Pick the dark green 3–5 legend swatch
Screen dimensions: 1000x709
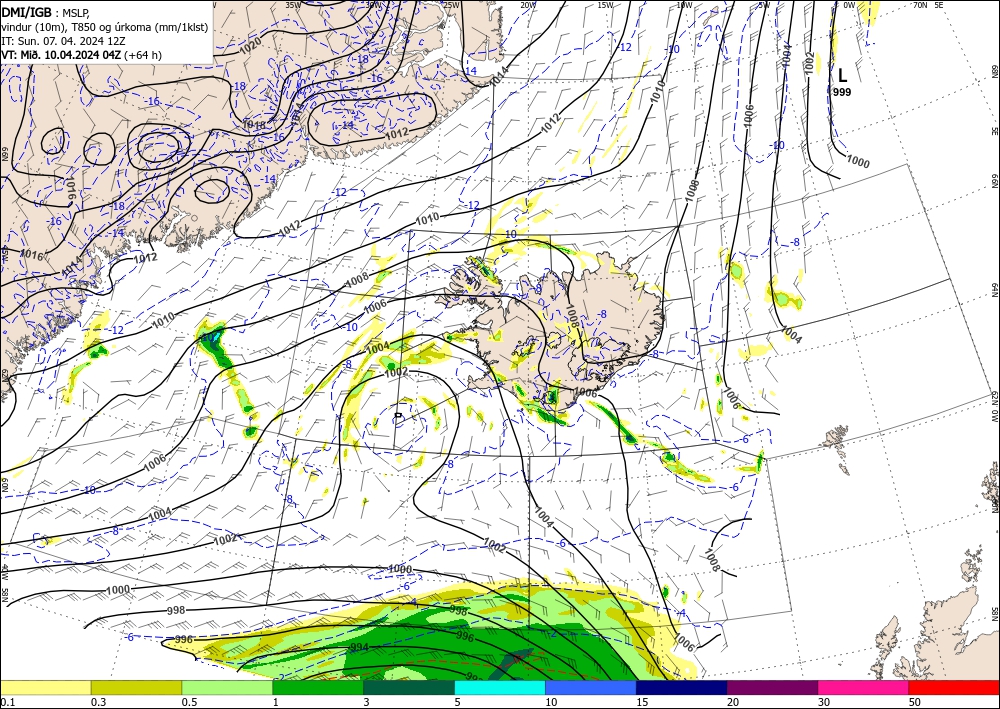coord(409,687)
